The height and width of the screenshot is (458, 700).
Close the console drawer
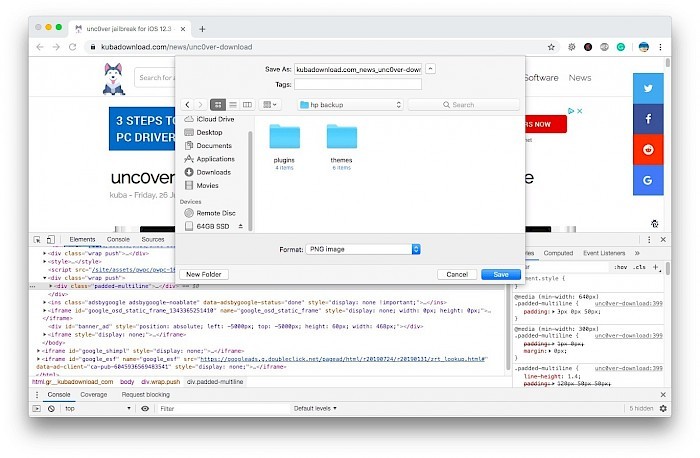(x=663, y=395)
